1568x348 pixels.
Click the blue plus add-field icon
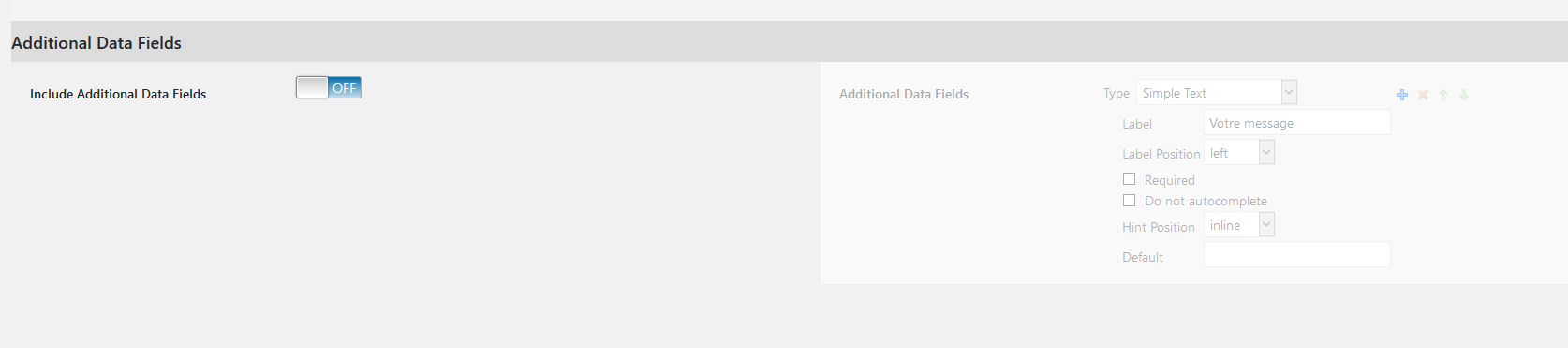click(x=1402, y=95)
